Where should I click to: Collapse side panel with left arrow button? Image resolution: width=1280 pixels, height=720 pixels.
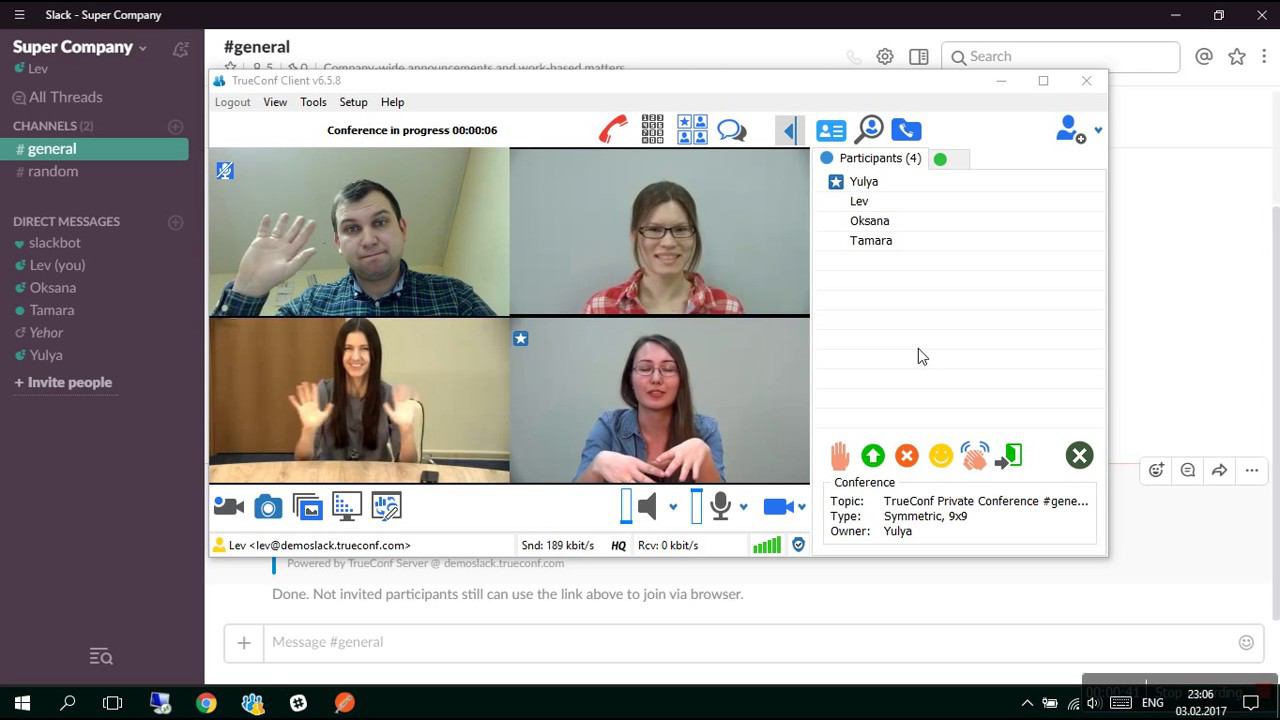pos(790,131)
